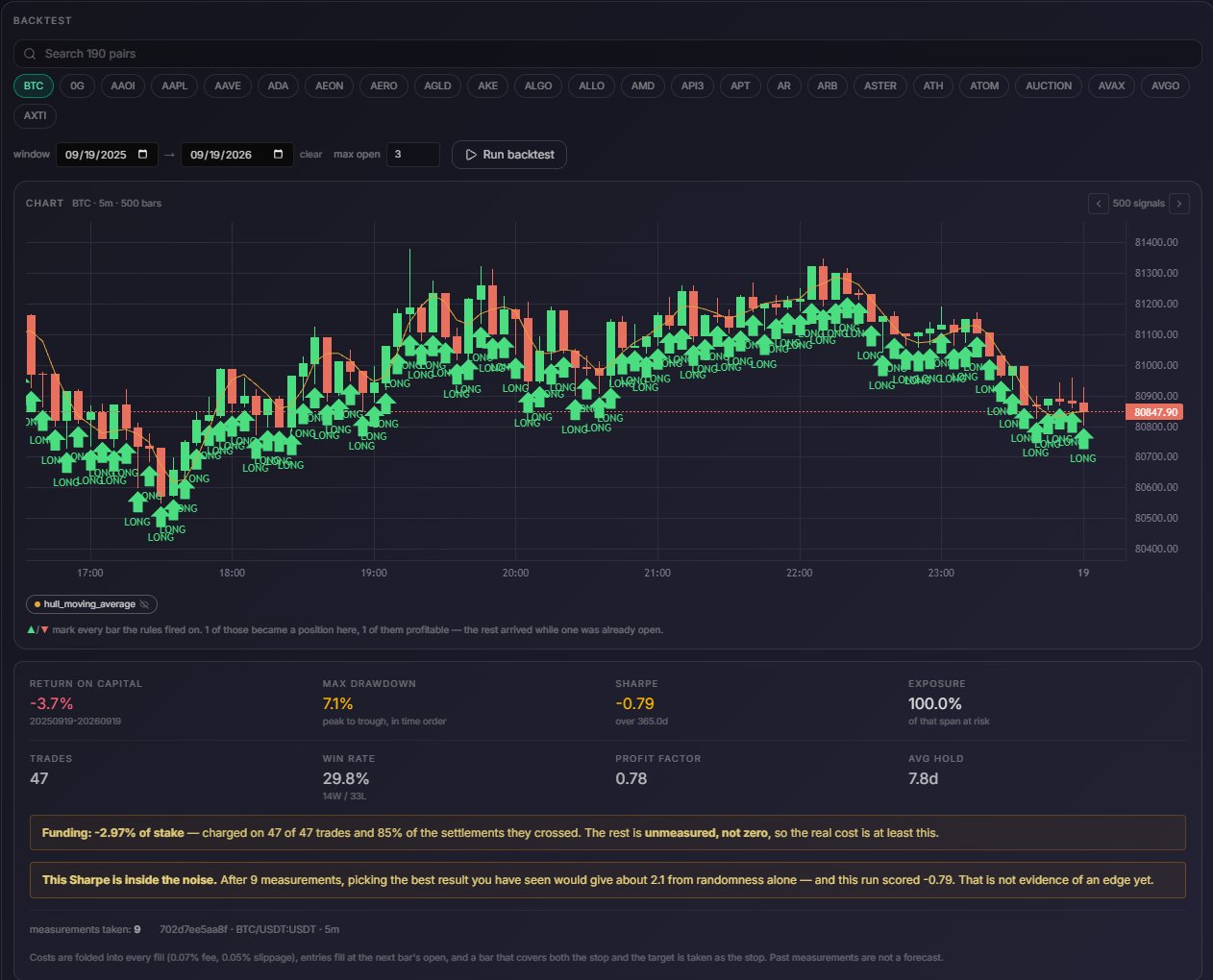Choose the AMD pair chip
This screenshot has height=980, width=1213.
point(643,86)
